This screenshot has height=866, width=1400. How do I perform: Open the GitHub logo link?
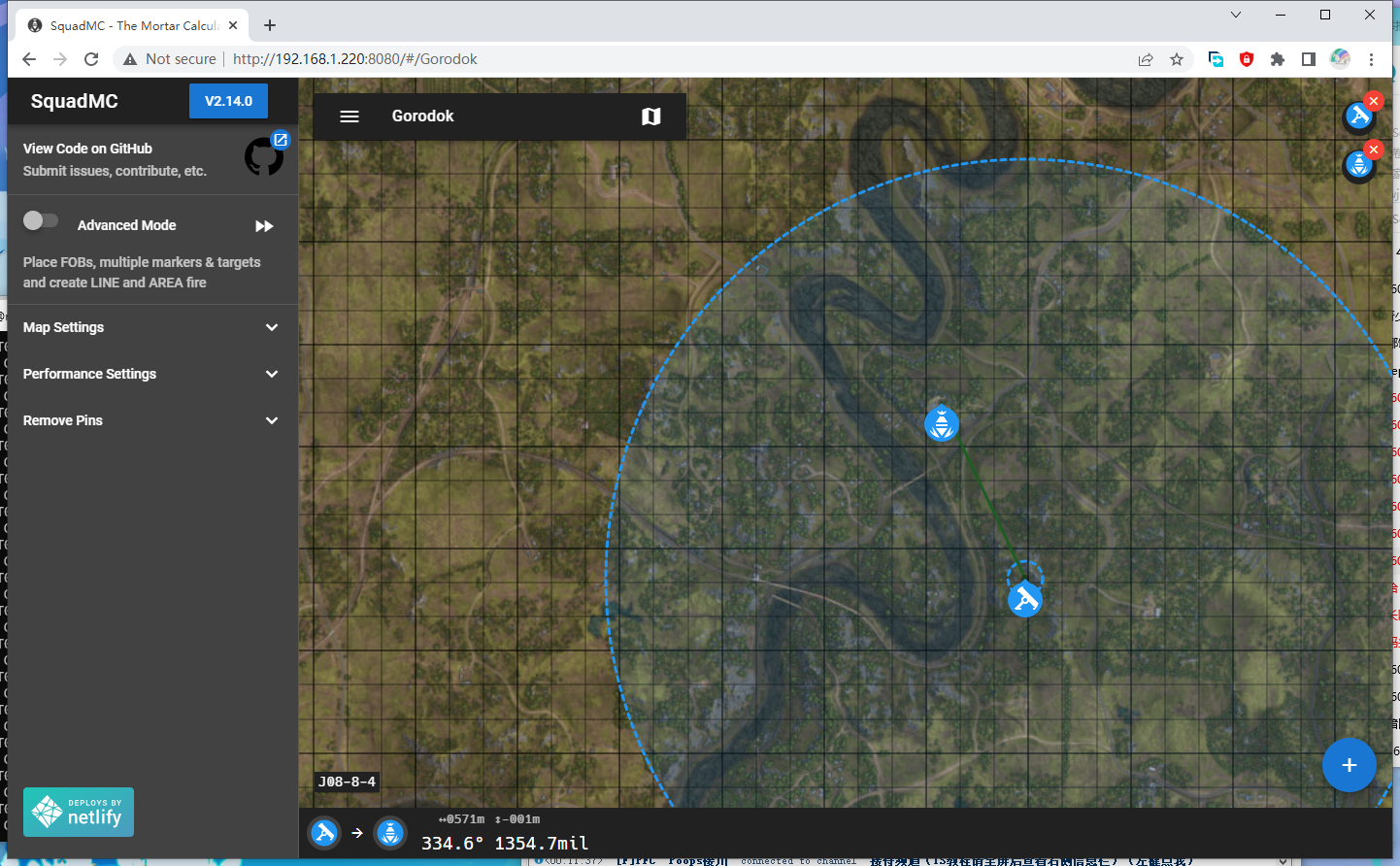pos(263,156)
